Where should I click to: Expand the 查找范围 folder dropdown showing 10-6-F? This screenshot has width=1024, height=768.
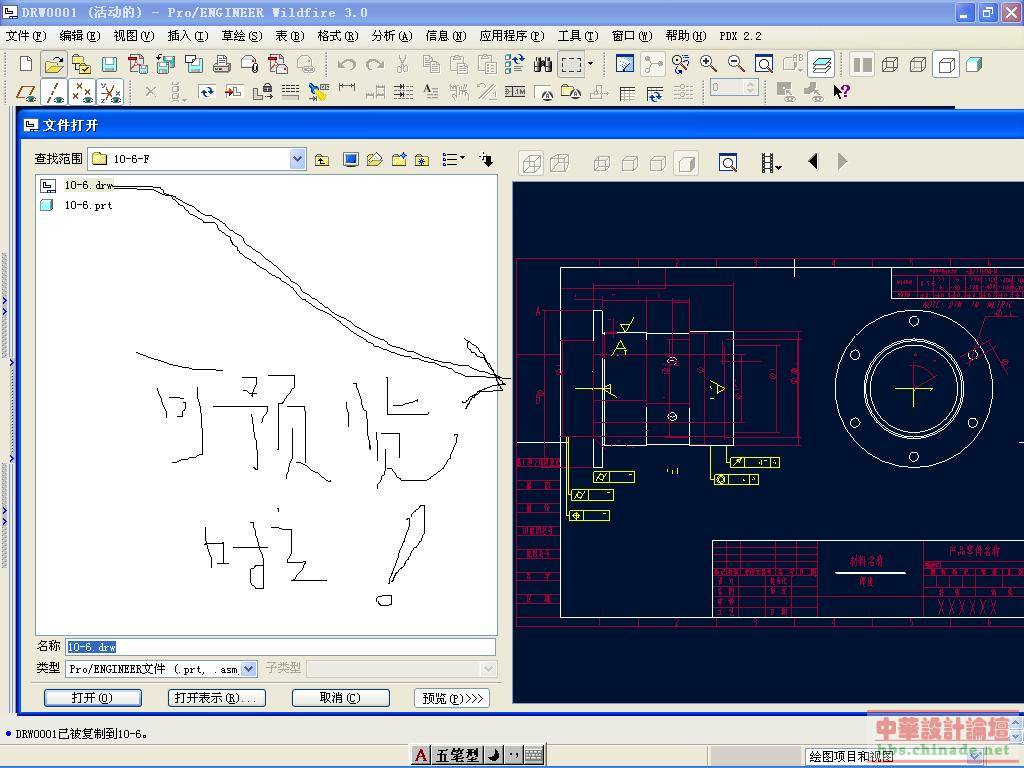tap(297, 159)
